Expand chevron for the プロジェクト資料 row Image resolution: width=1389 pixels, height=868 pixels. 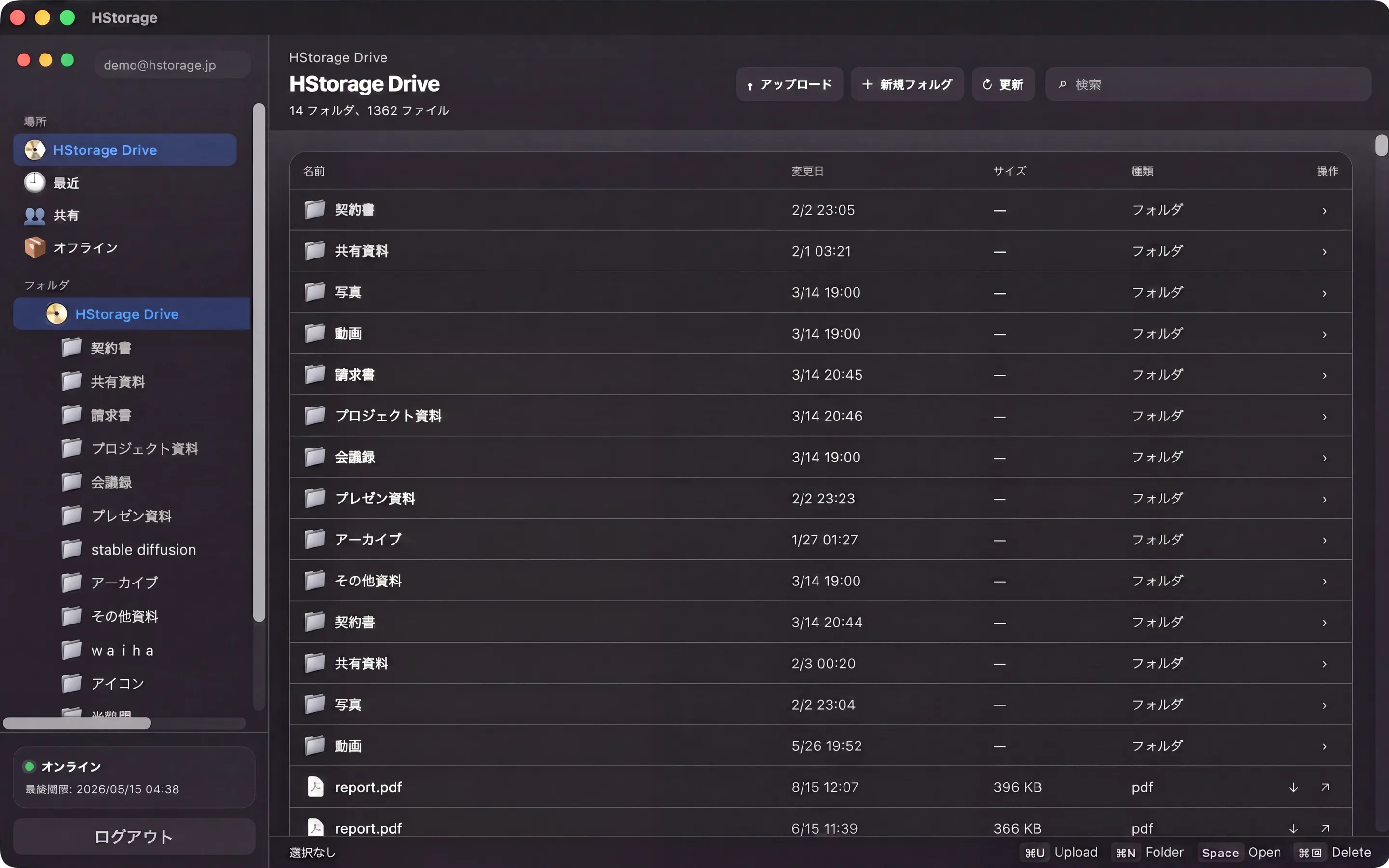click(x=1325, y=417)
